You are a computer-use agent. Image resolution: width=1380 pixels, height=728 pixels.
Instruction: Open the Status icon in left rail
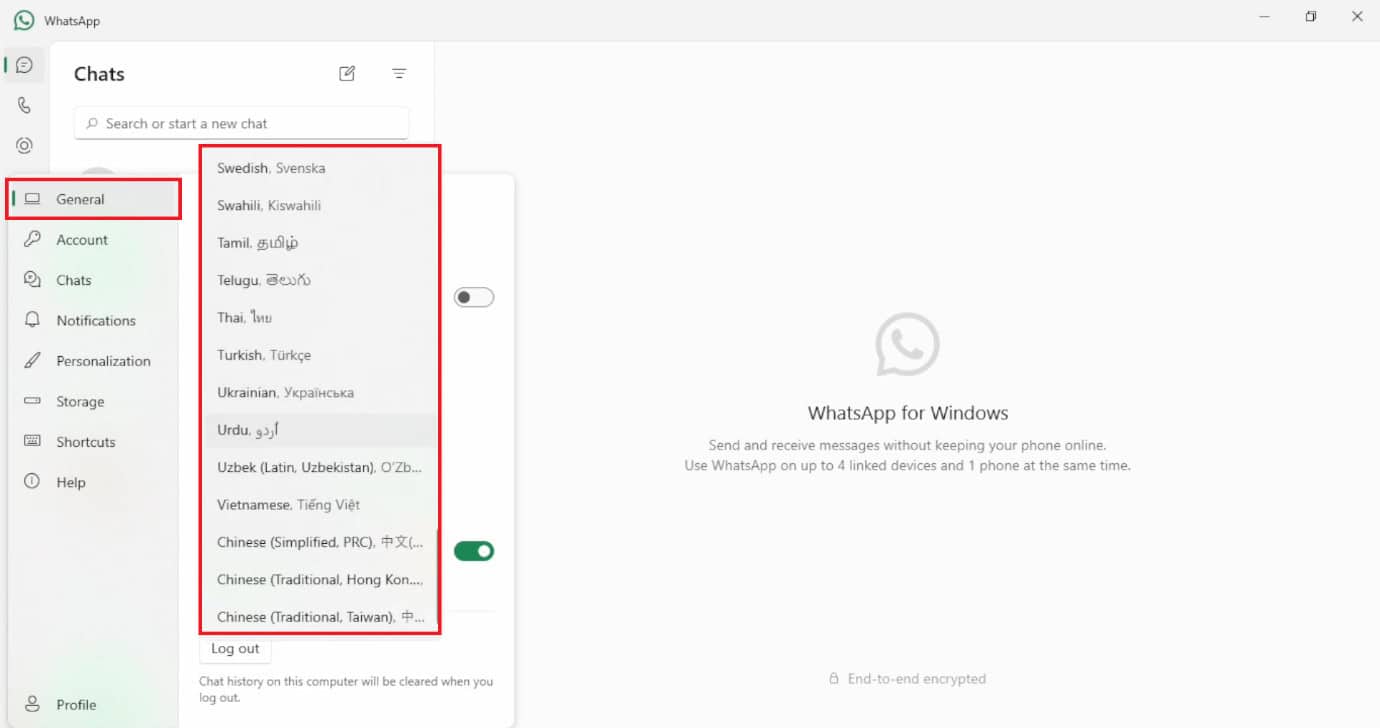[x=25, y=145]
